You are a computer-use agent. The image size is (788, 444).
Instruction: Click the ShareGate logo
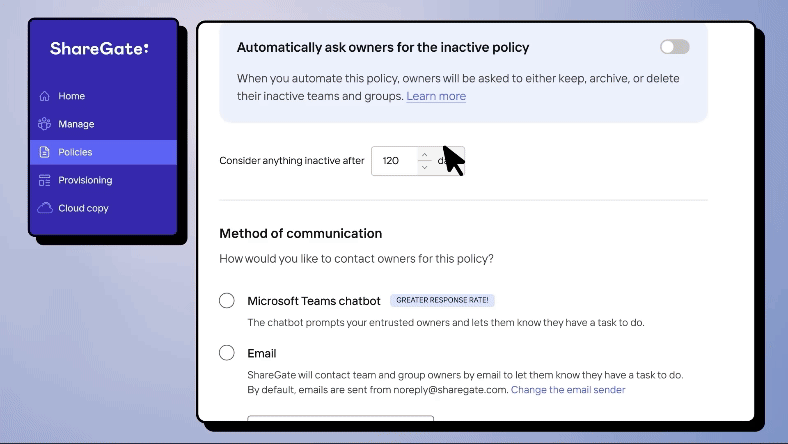coord(99,49)
